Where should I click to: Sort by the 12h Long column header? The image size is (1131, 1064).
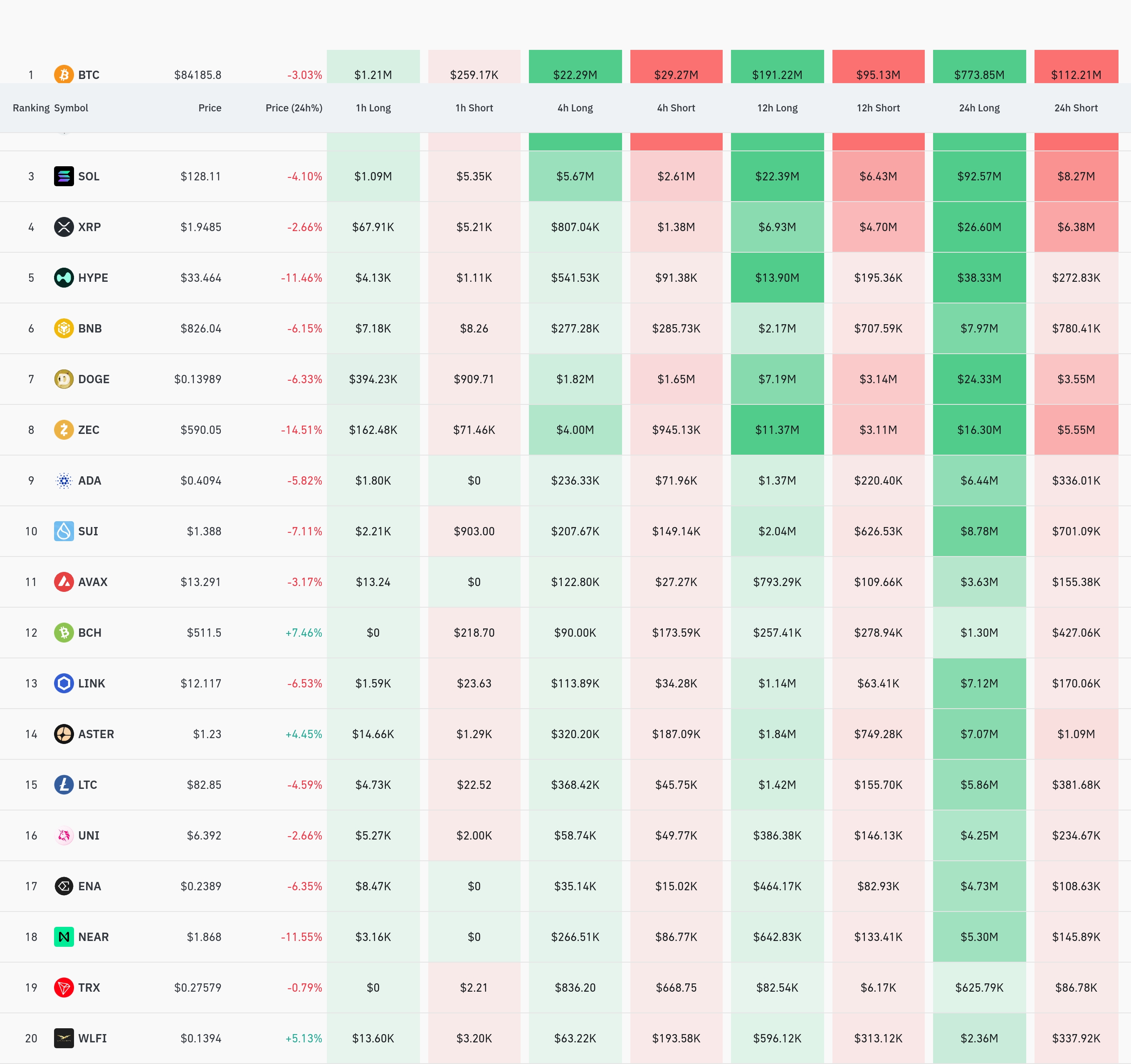(x=777, y=108)
